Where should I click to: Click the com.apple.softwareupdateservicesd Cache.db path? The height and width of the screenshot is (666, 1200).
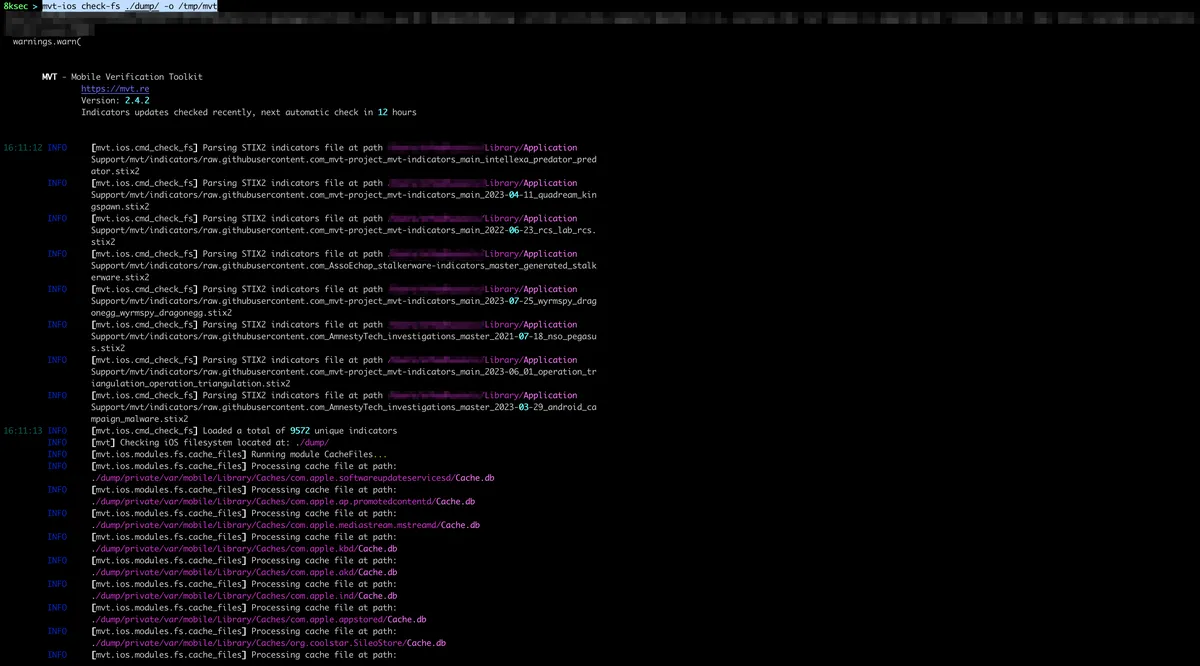pos(292,478)
